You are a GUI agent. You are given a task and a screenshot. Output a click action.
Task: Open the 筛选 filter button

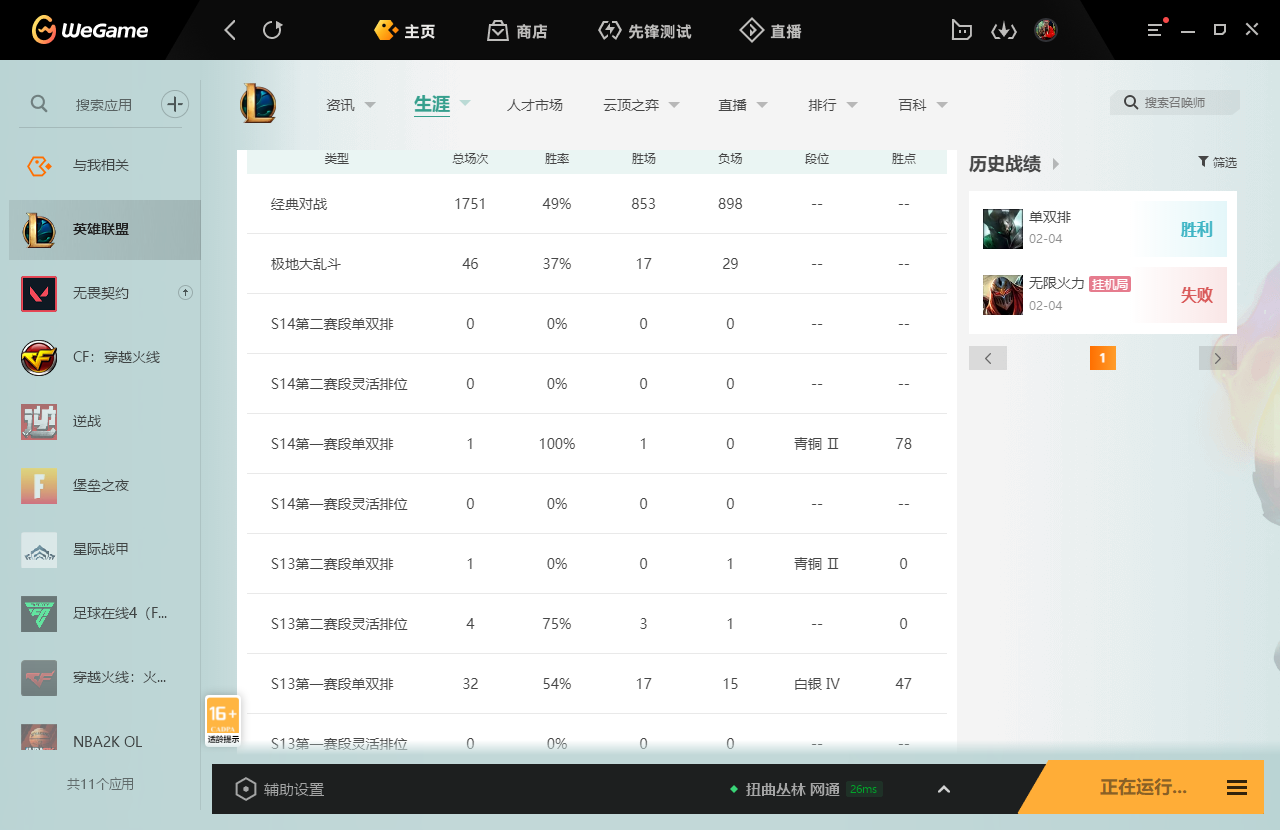pyautogui.click(x=1217, y=162)
